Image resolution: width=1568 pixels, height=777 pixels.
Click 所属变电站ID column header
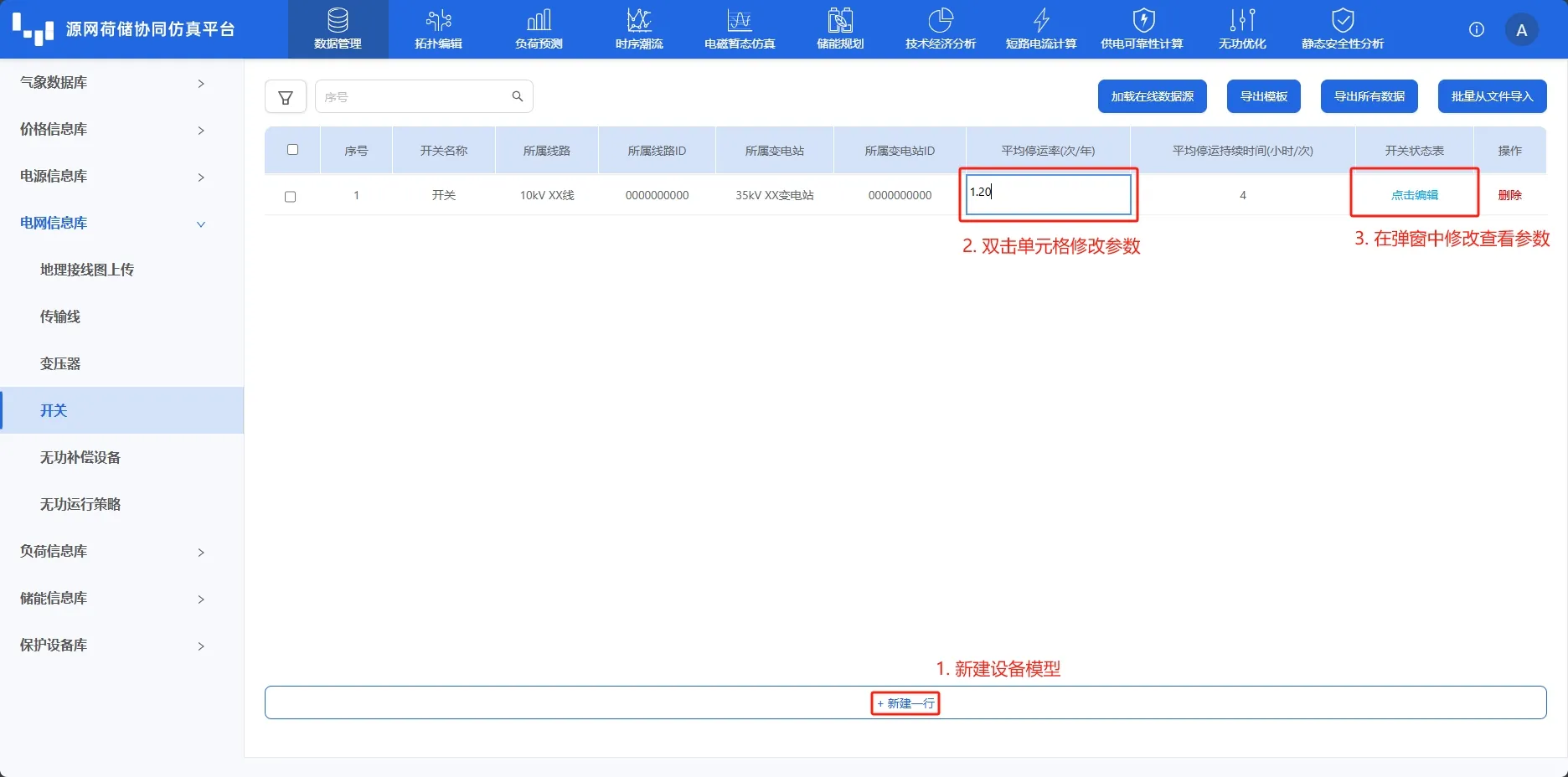(900, 151)
